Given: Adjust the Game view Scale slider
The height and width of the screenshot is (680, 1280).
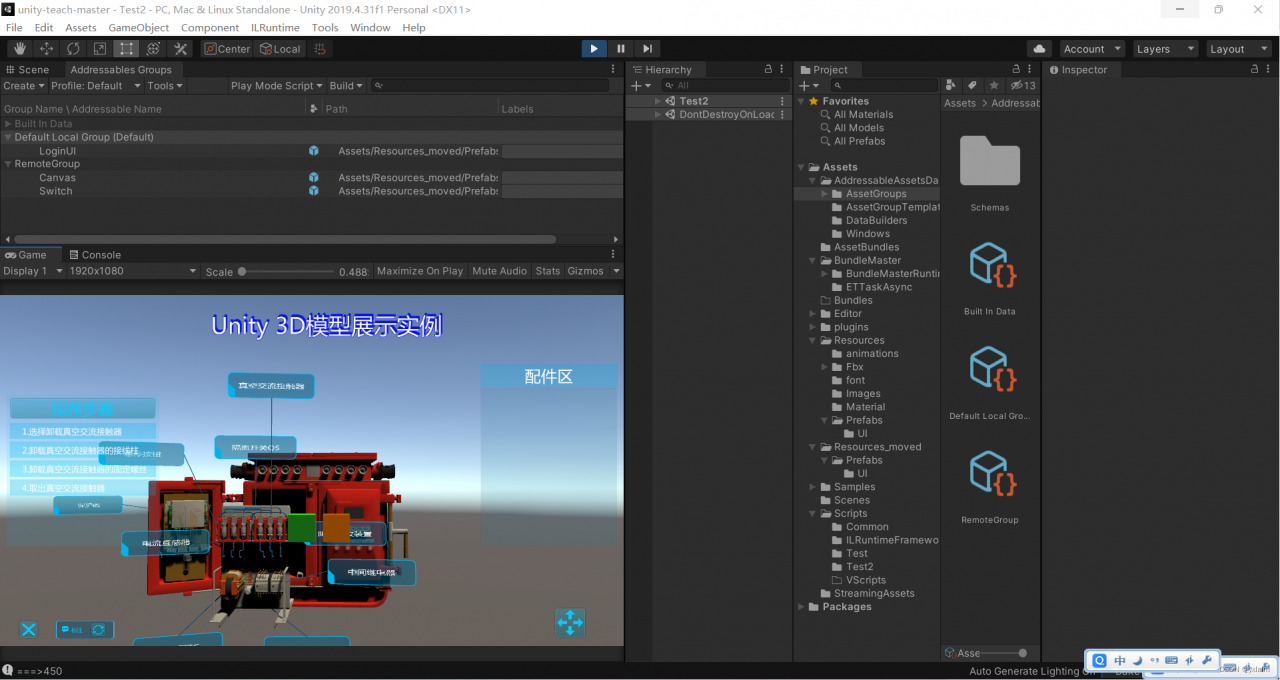Looking at the screenshot, I should [288, 271].
